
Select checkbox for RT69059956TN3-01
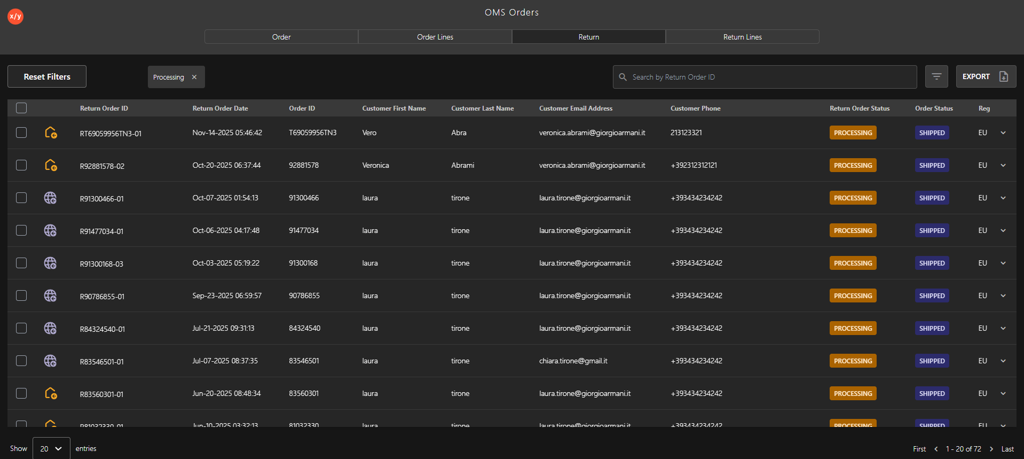coord(22,133)
